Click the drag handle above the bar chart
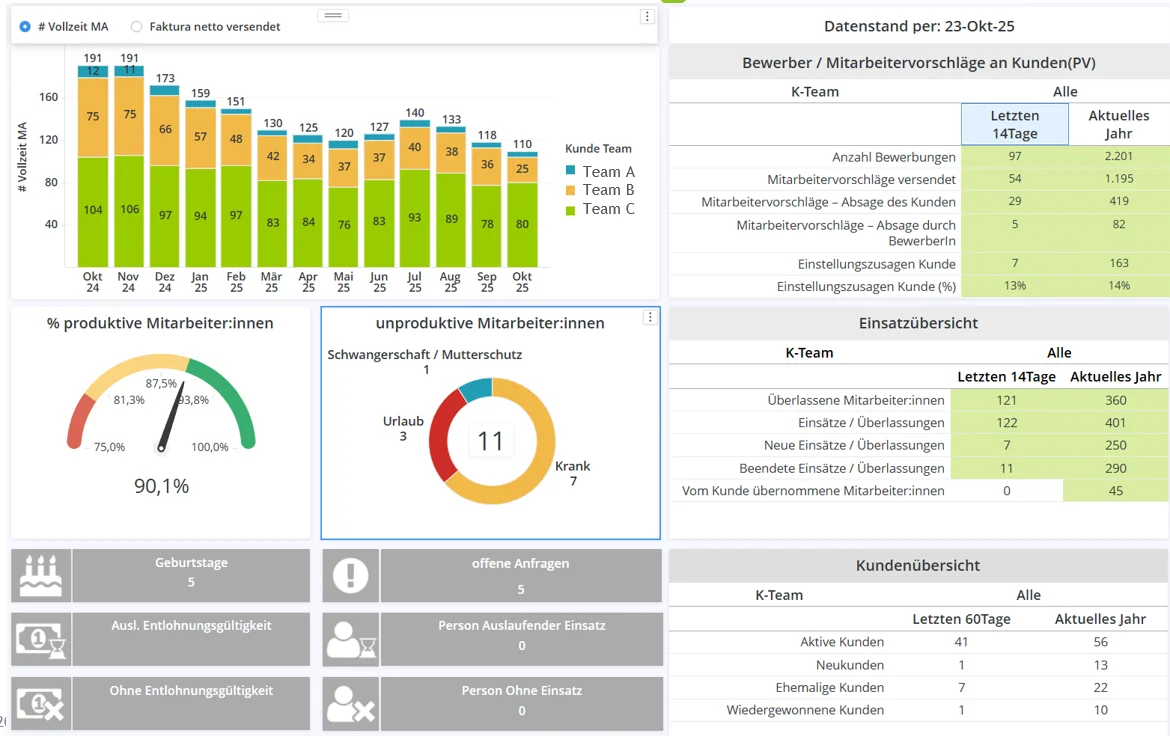Image resolution: width=1170 pixels, height=736 pixels. point(331,15)
